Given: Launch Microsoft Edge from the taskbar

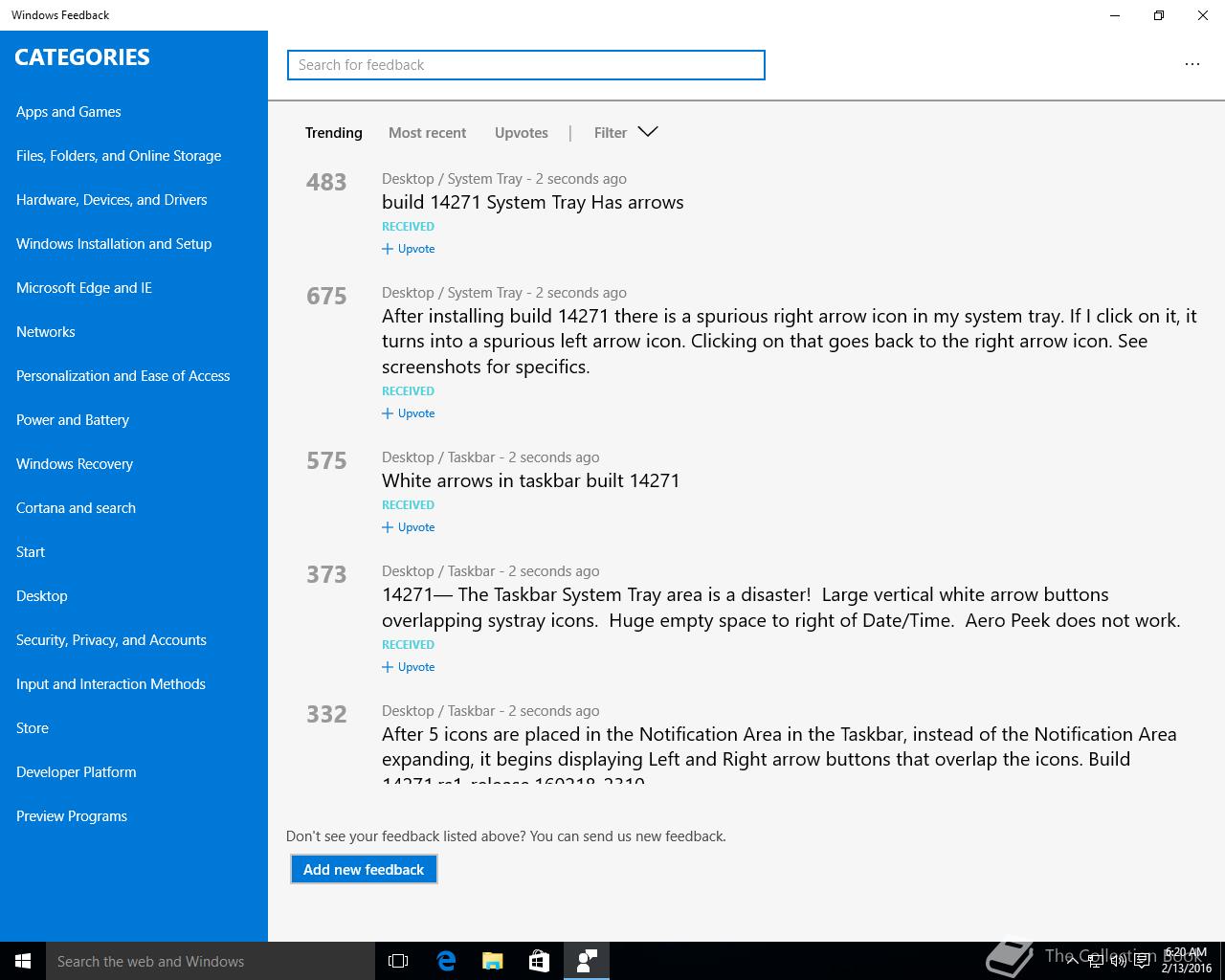Looking at the screenshot, I should [x=446, y=961].
